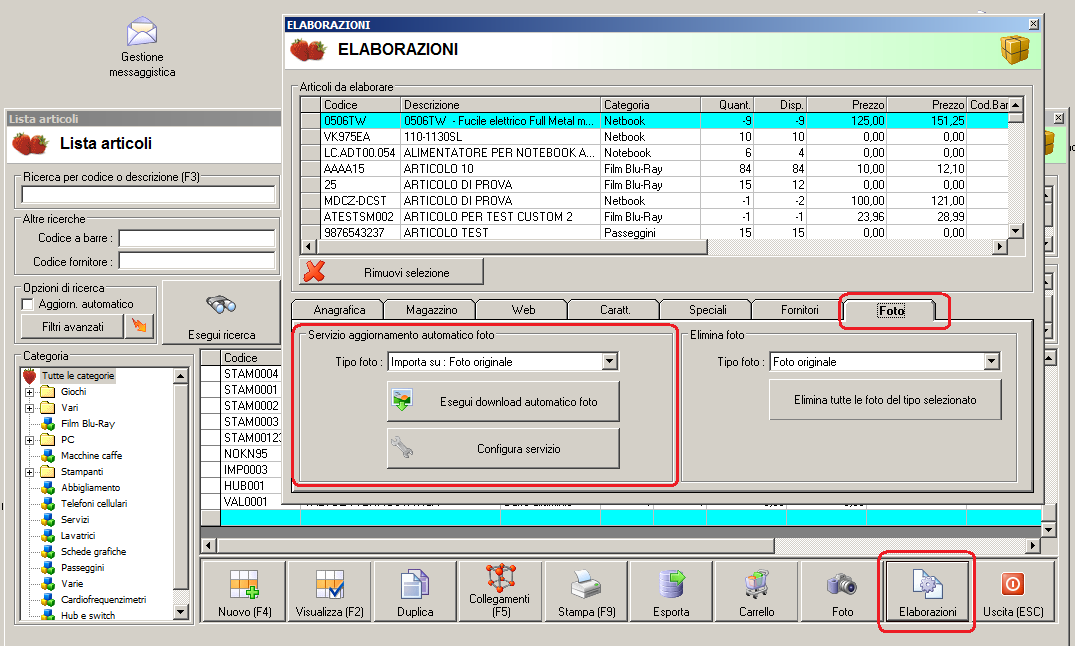Enable Aggiorn. automatico checkbox
1075x646 pixels.
pos(28,304)
